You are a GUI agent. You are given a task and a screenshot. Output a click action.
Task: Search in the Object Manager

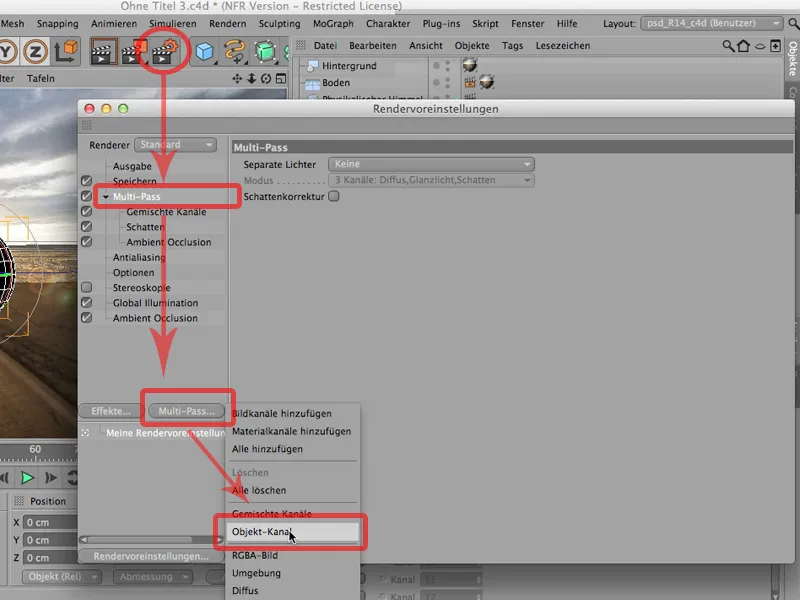coord(728,46)
